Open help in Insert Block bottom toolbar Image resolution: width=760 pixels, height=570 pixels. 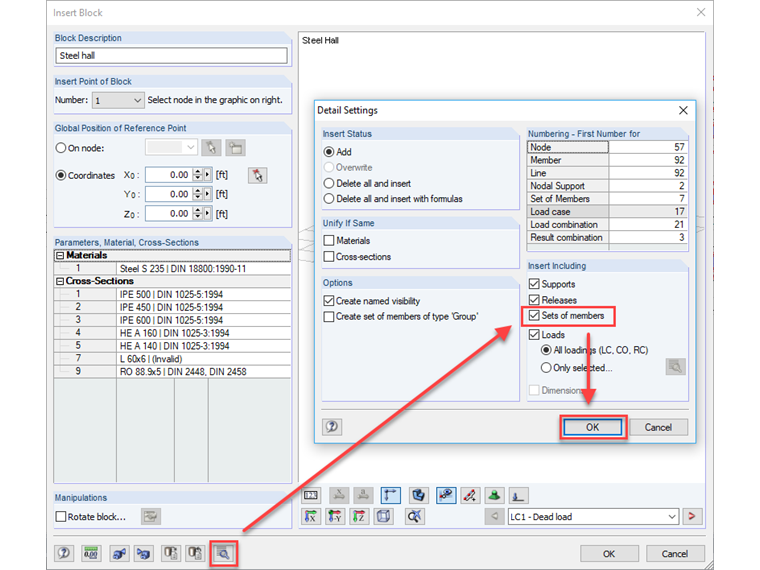[x=64, y=553]
